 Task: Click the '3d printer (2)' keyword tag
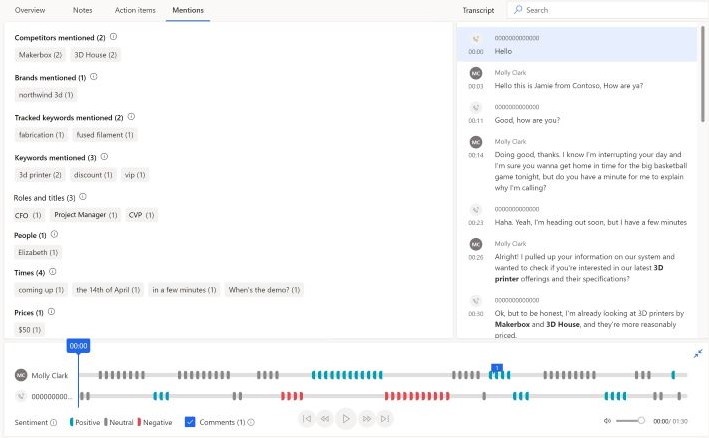click(x=40, y=175)
